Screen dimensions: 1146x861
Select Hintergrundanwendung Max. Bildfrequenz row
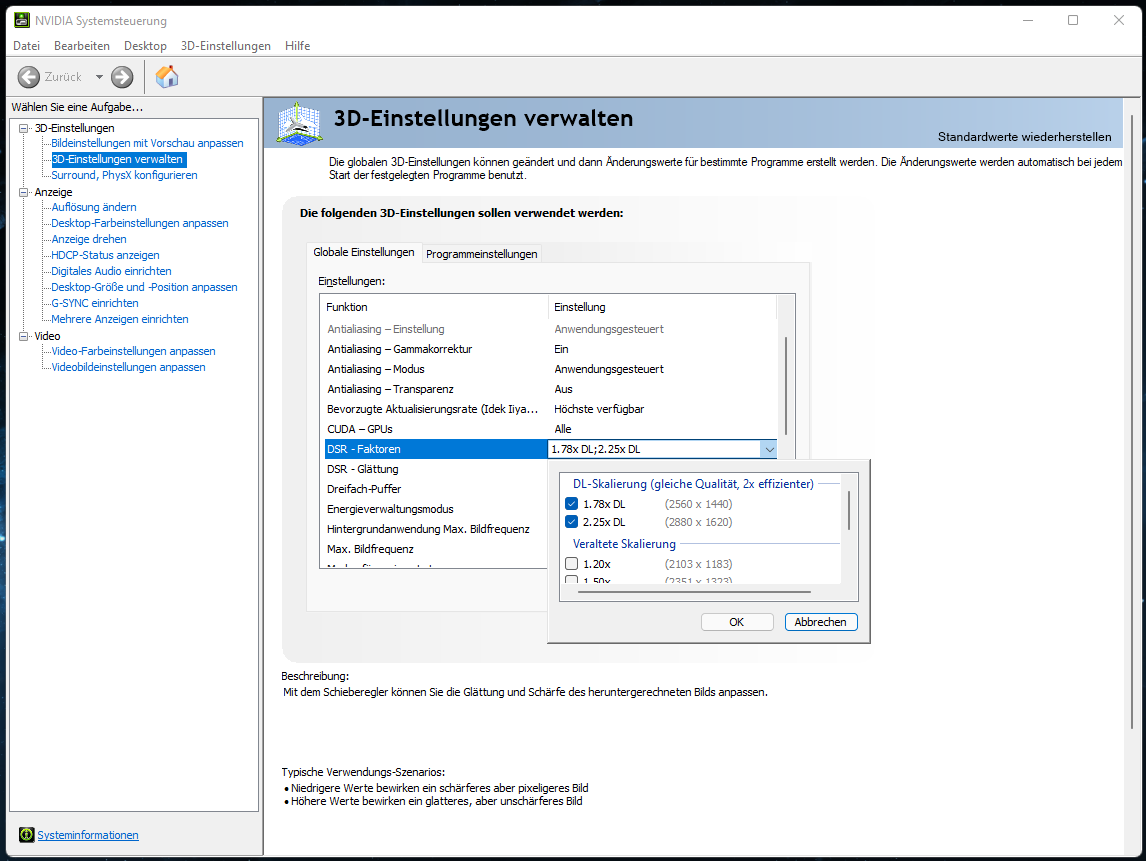436,529
